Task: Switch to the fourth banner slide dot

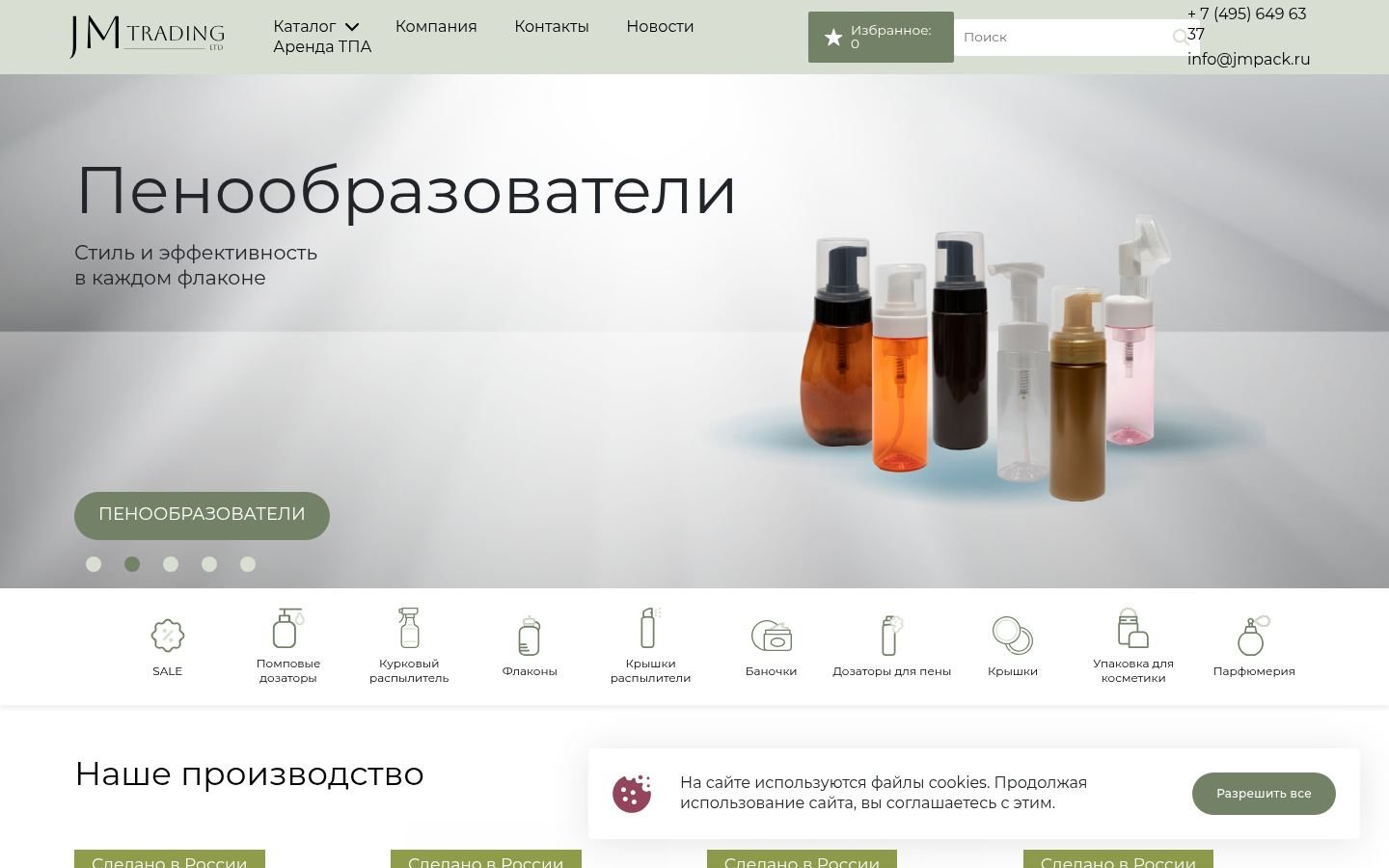Action: (209, 564)
